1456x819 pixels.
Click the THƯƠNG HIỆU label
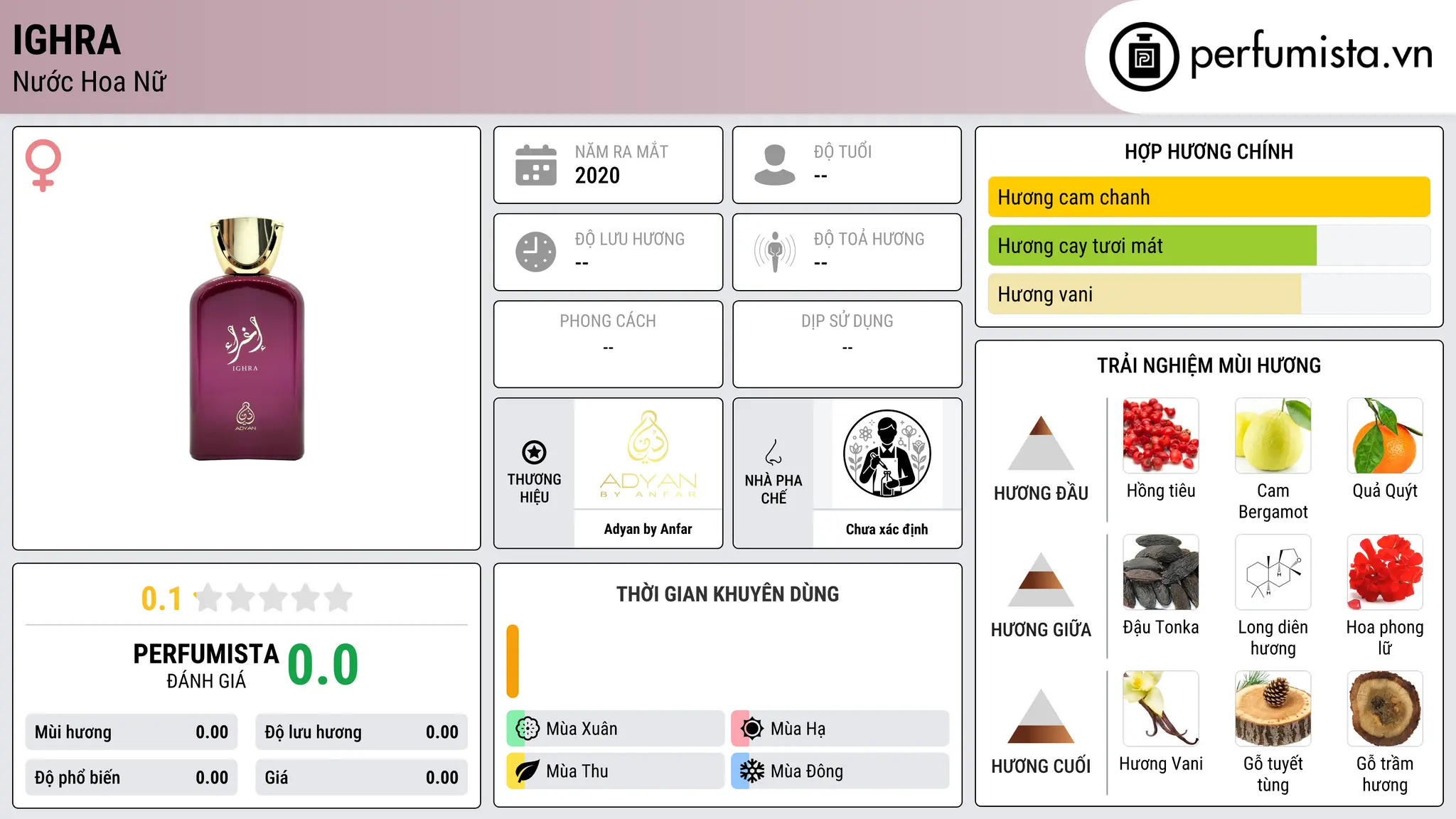(x=534, y=488)
